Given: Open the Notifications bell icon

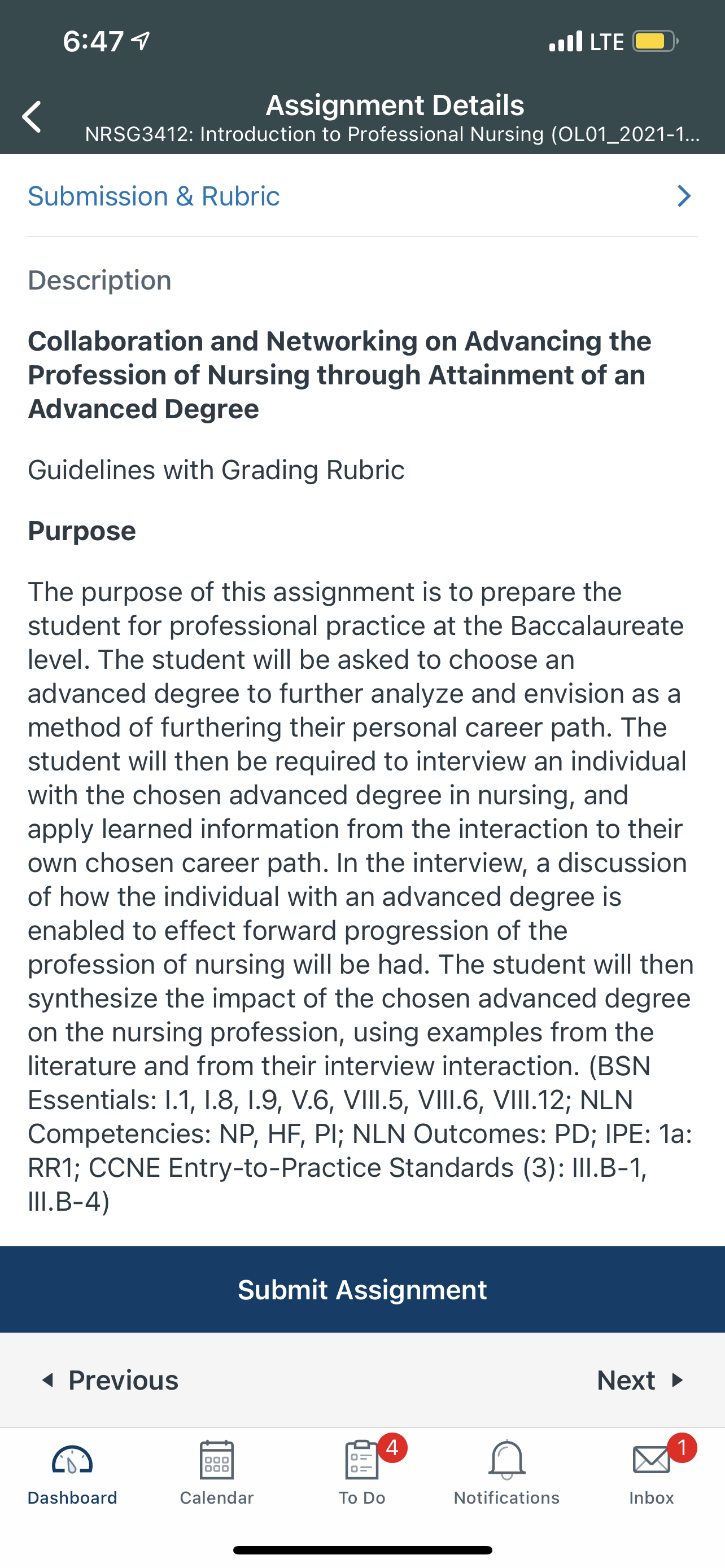Looking at the screenshot, I should (x=506, y=1460).
